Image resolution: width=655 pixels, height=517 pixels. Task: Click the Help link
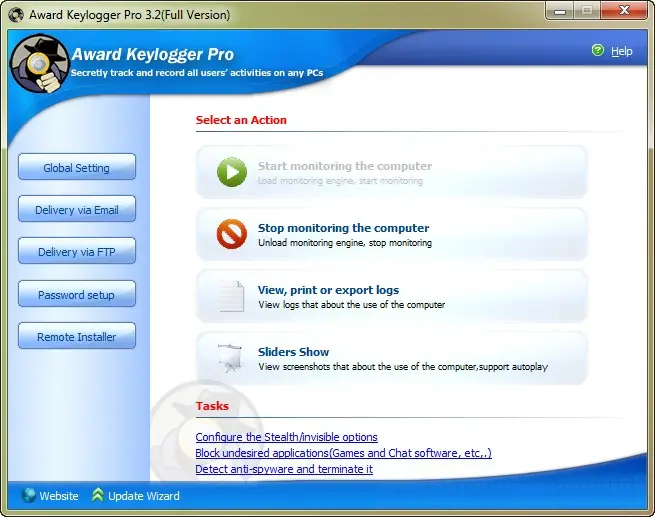[x=622, y=51]
